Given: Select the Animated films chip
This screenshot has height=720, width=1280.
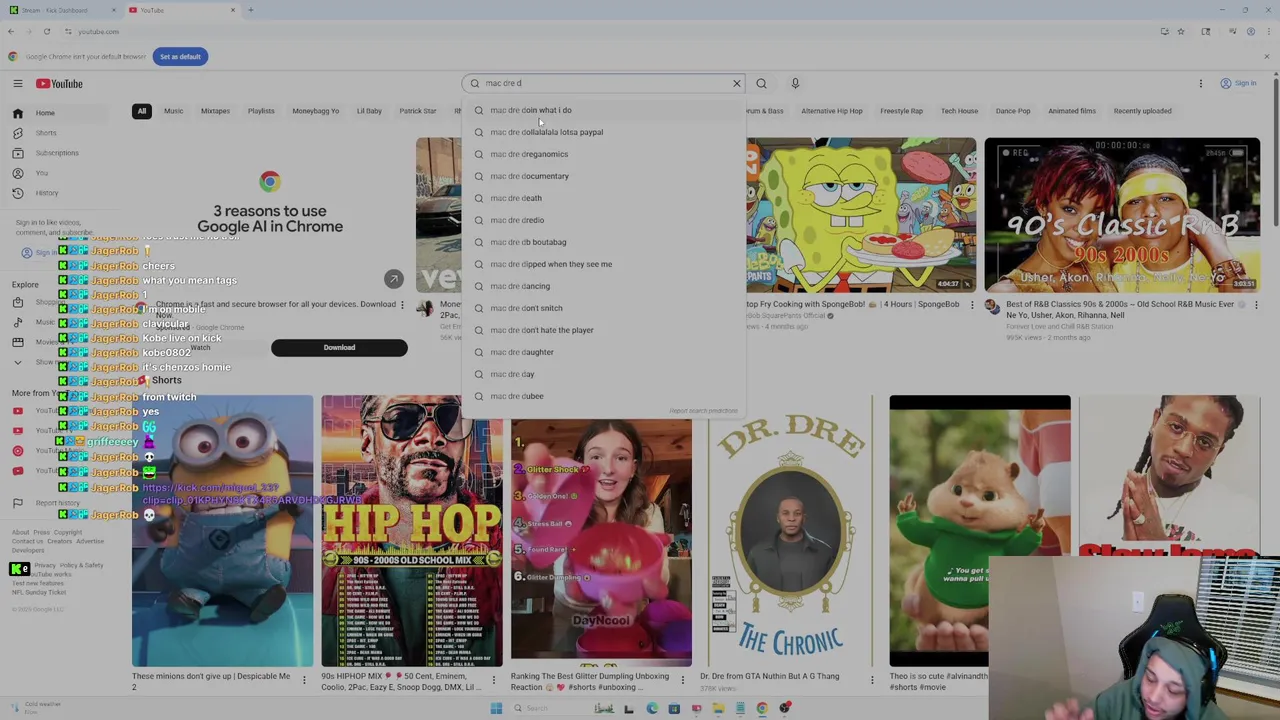Looking at the screenshot, I should point(1072,111).
